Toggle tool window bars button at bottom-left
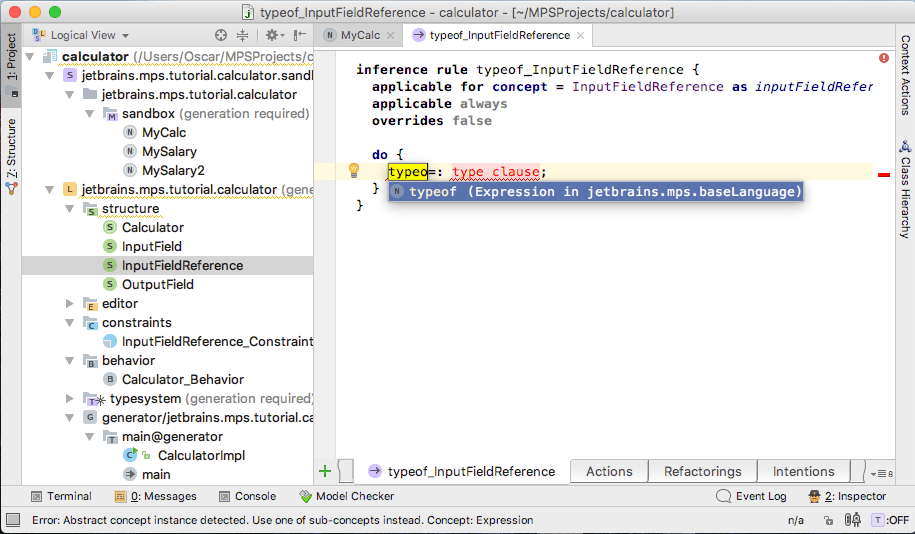915x534 pixels. pyautogui.click(x=13, y=520)
